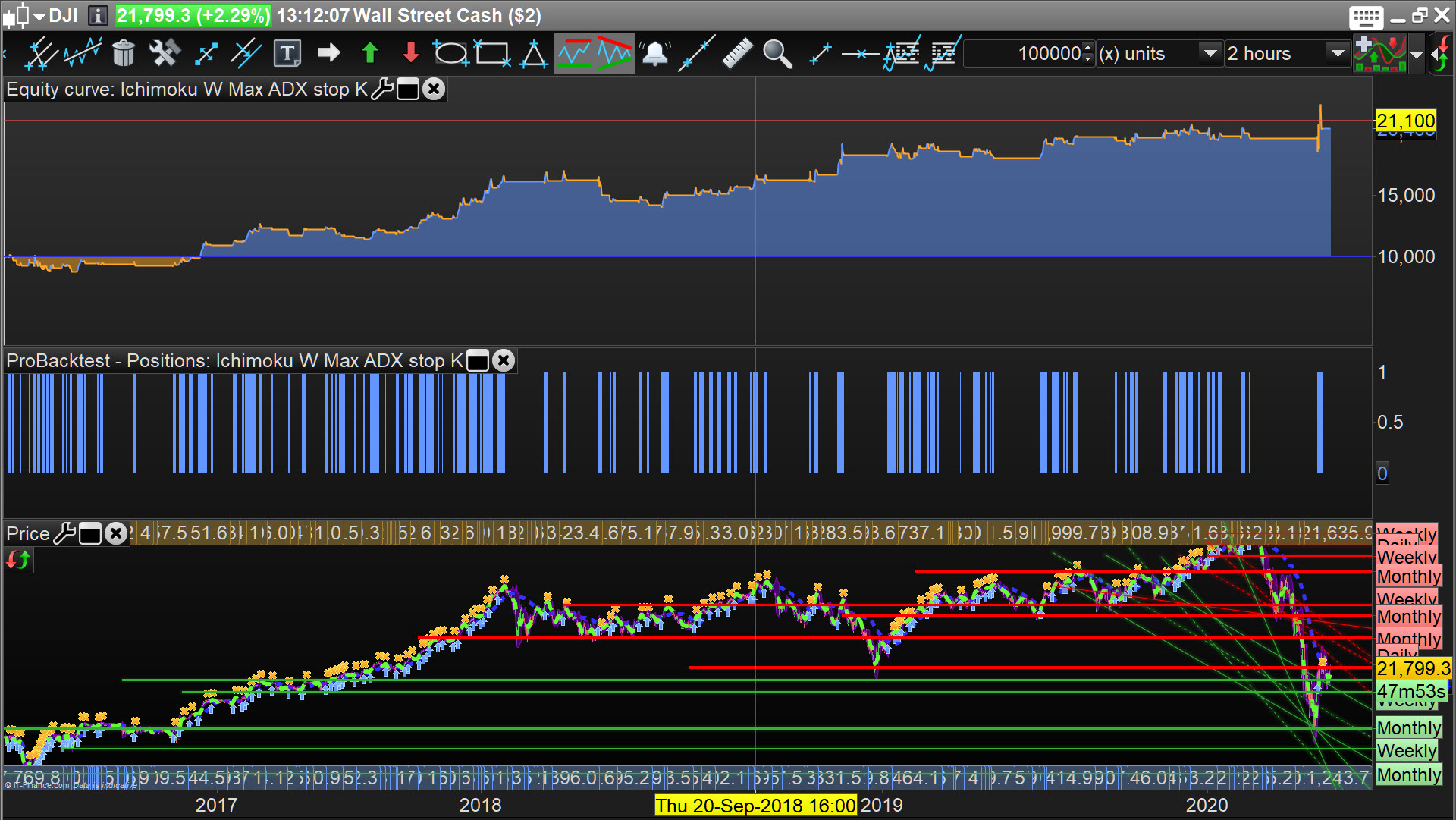Select the ellipse drawing tool
Image resolution: width=1456 pixels, height=820 pixels.
click(x=450, y=53)
